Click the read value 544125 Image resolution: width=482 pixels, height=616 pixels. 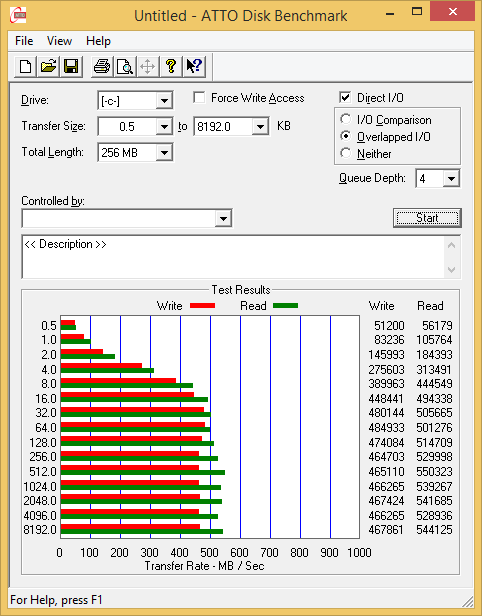click(x=434, y=530)
